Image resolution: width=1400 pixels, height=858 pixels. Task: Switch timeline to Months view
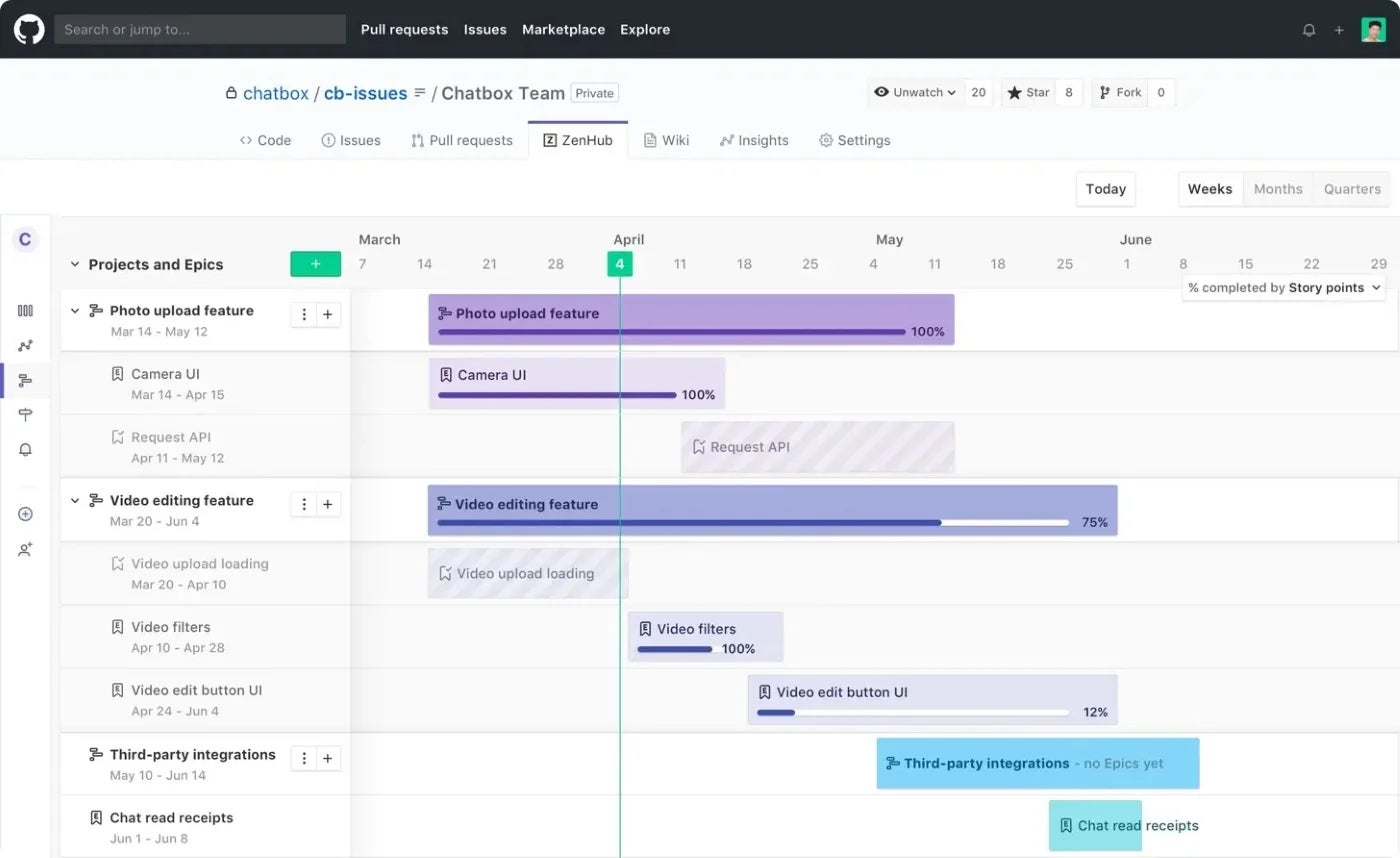(x=1277, y=189)
